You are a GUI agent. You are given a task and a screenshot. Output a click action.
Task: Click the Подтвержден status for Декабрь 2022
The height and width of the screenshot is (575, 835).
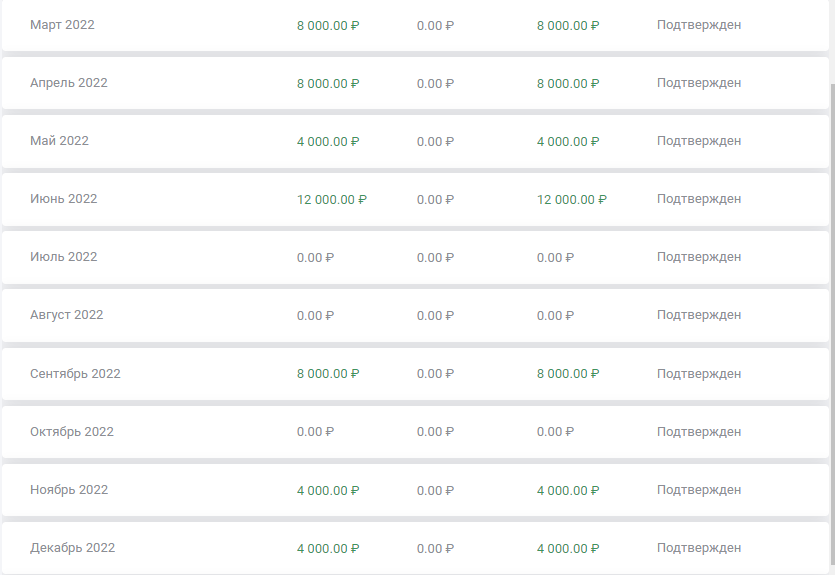(699, 548)
